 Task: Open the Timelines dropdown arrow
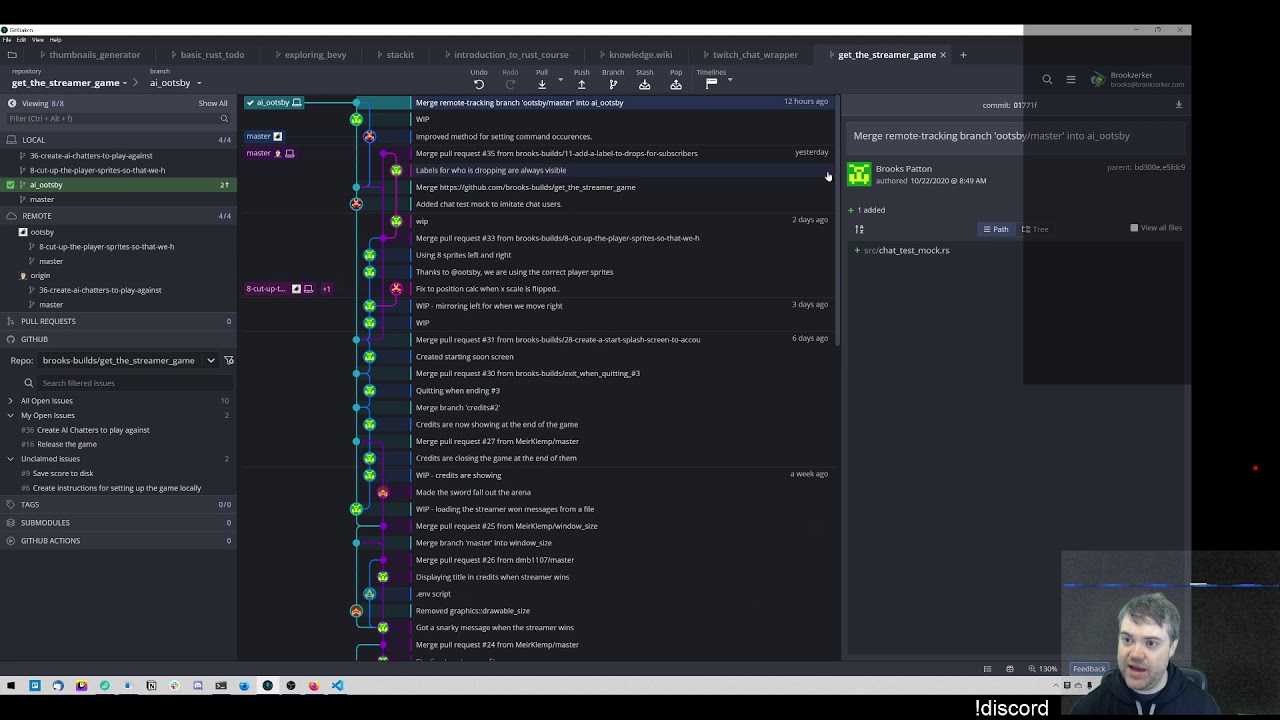click(730, 80)
